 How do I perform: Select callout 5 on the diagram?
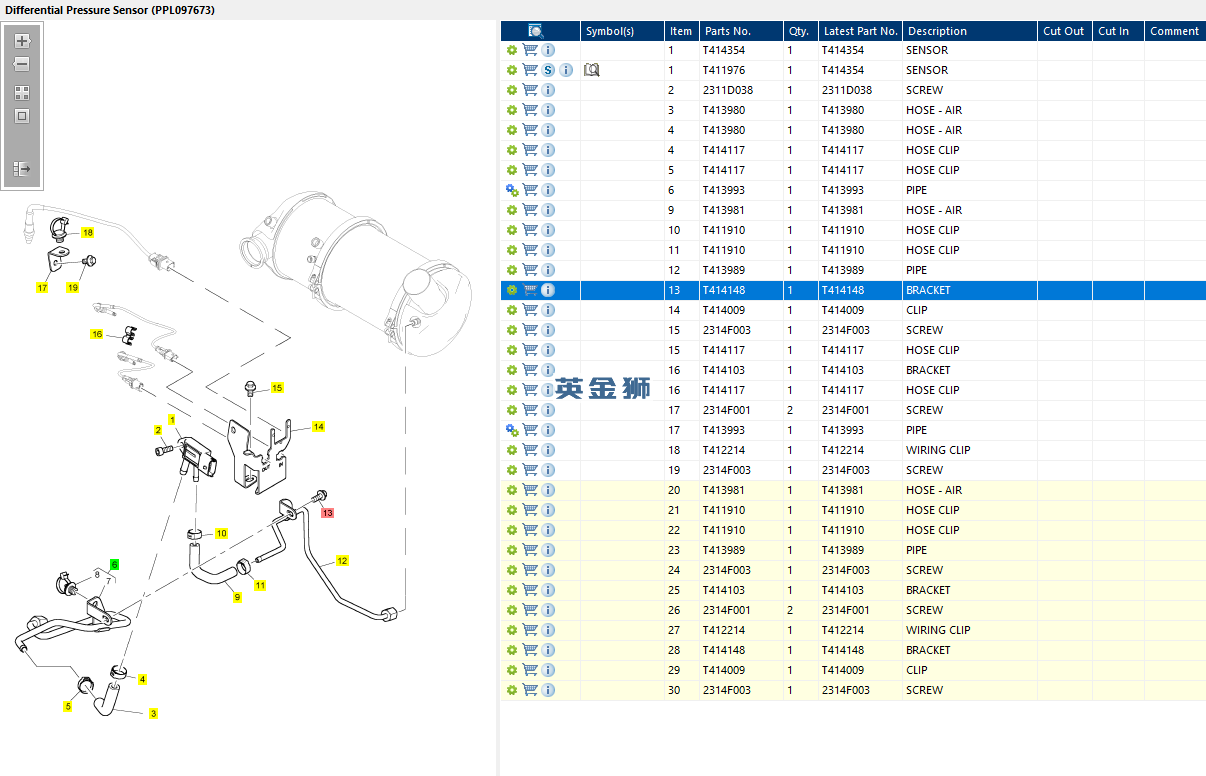click(68, 707)
